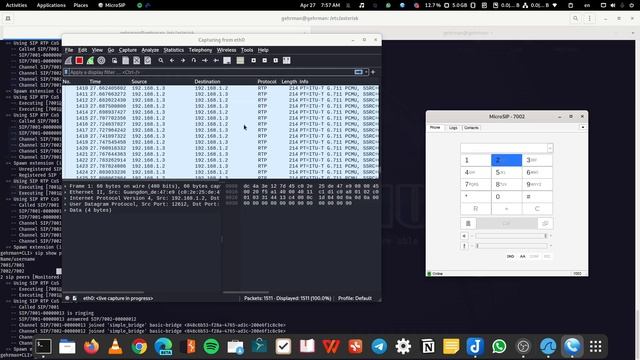Dial digit 1 on MicroSIP keypad
This screenshot has height=360, width=640.
pos(476,160)
